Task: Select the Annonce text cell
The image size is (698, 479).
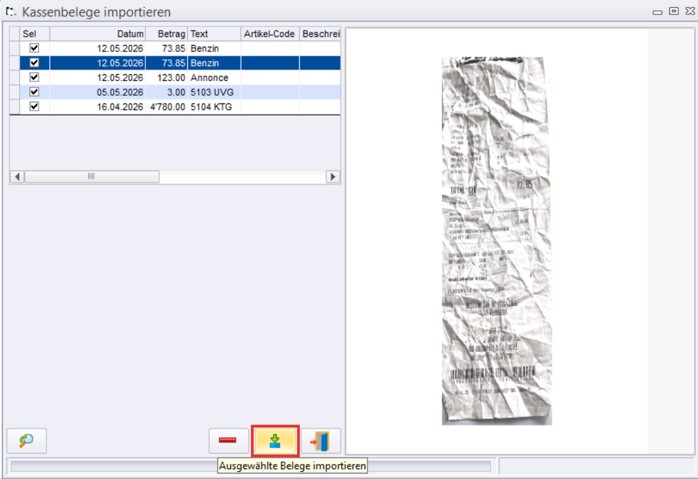Action: tap(214, 77)
